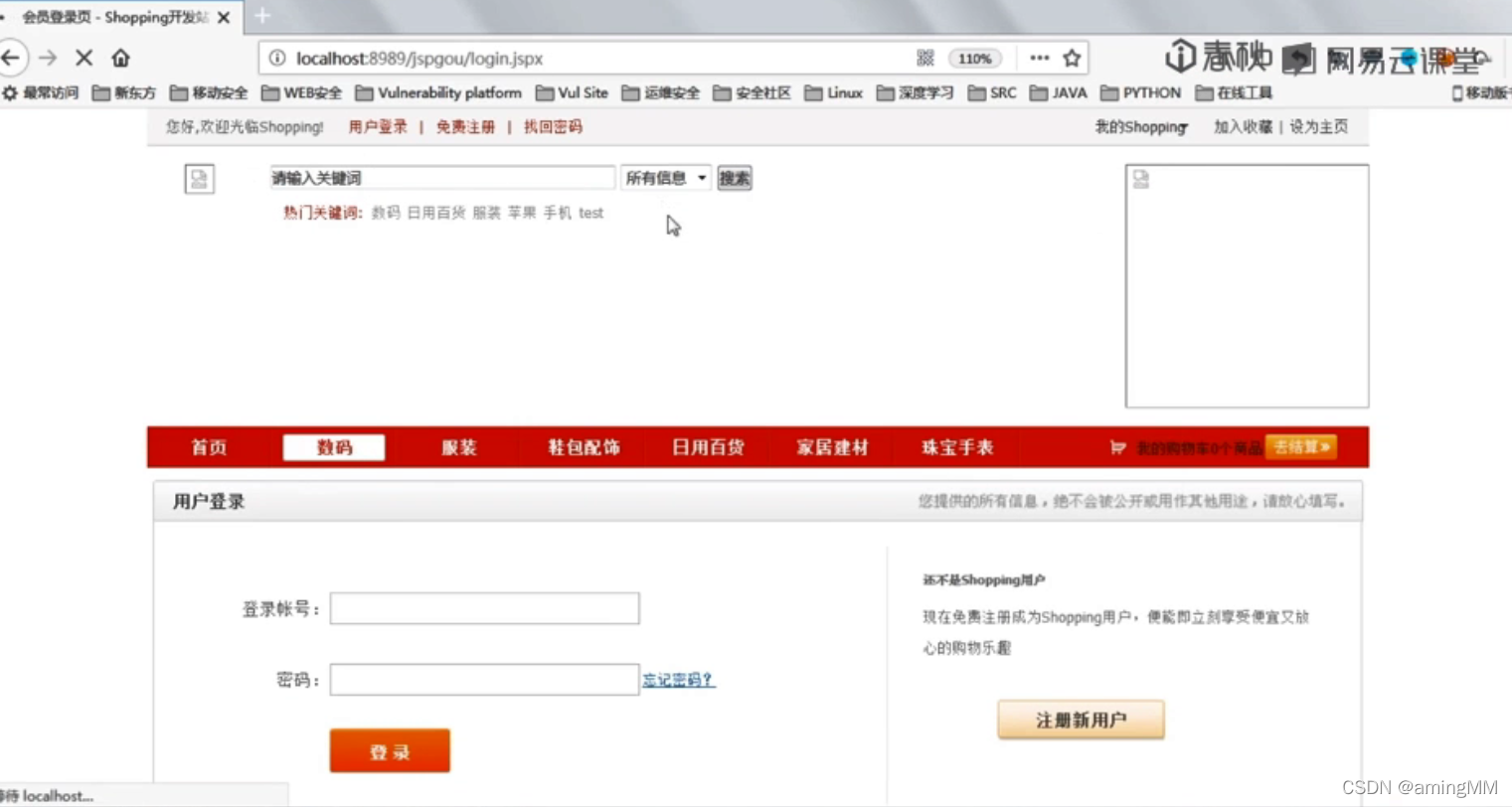
Task: Open the browser home page icon
Action: [120, 58]
